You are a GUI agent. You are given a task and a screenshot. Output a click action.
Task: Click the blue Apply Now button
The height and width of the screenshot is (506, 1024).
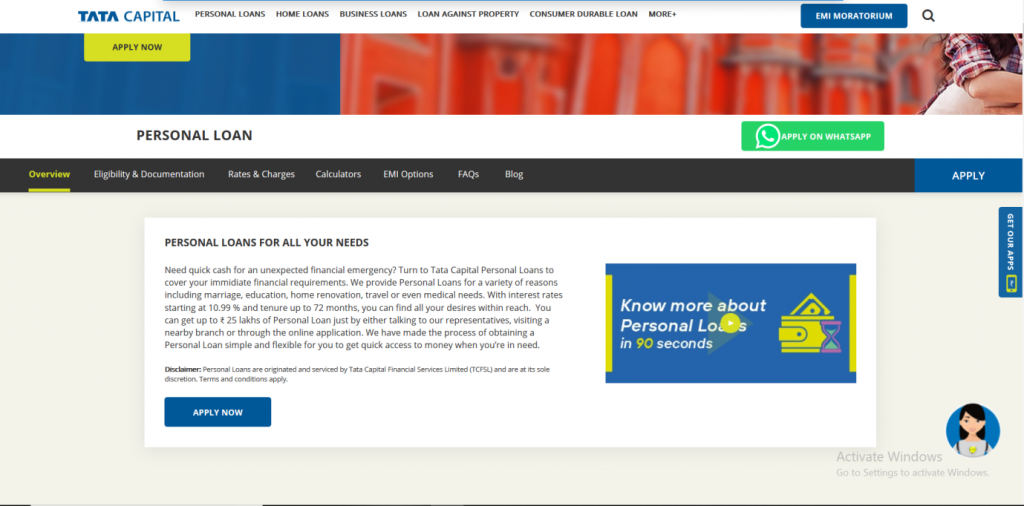coord(217,412)
